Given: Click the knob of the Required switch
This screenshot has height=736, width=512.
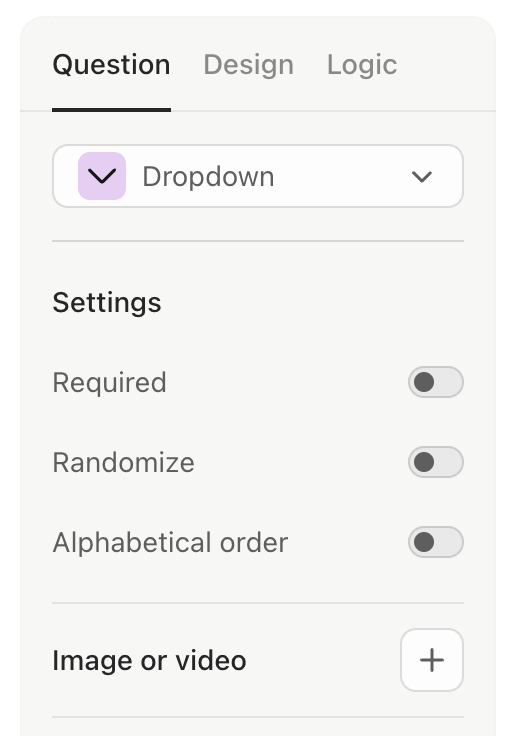Looking at the screenshot, I should coord(424,382).
